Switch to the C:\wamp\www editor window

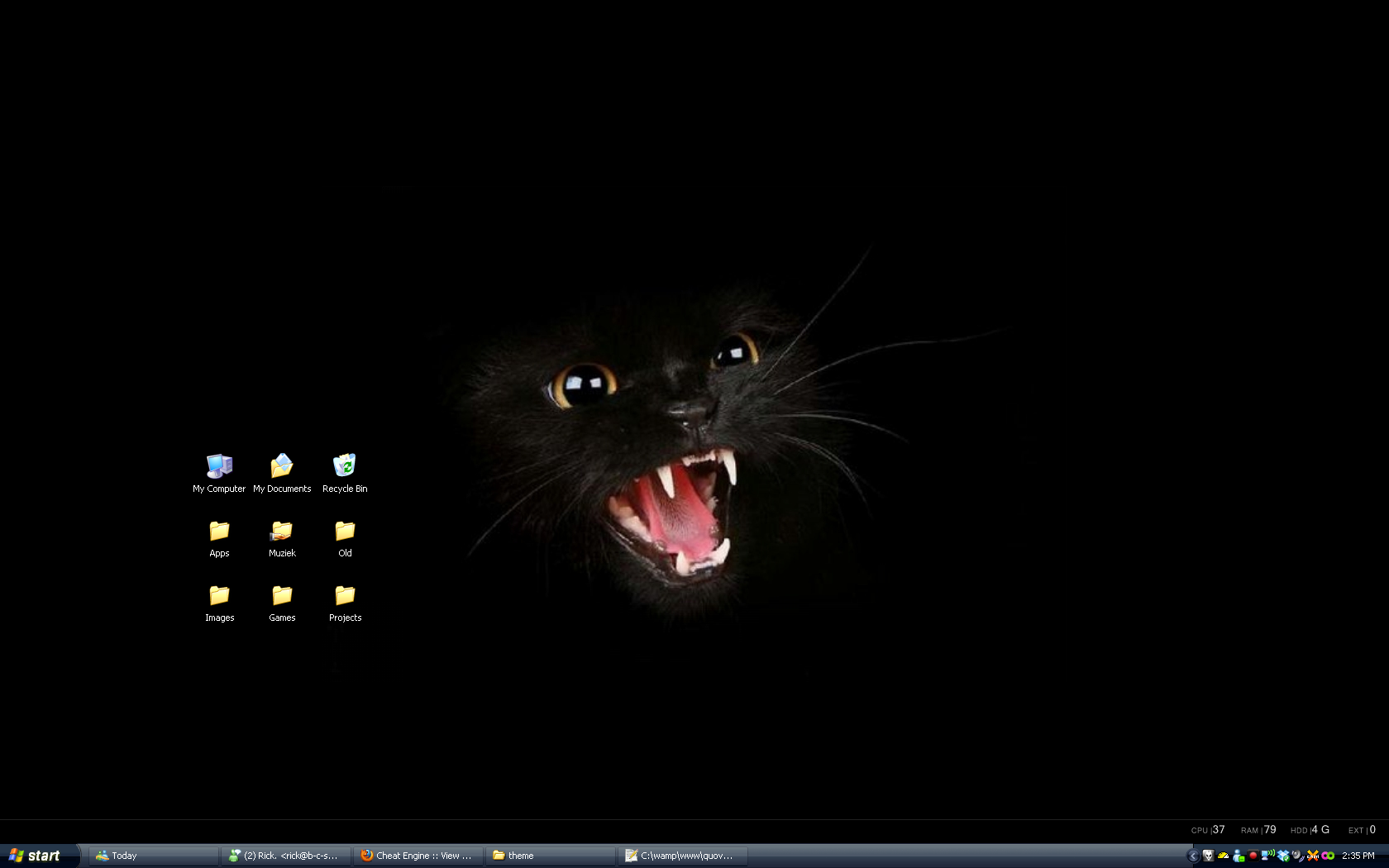click(x=683, y=856)
